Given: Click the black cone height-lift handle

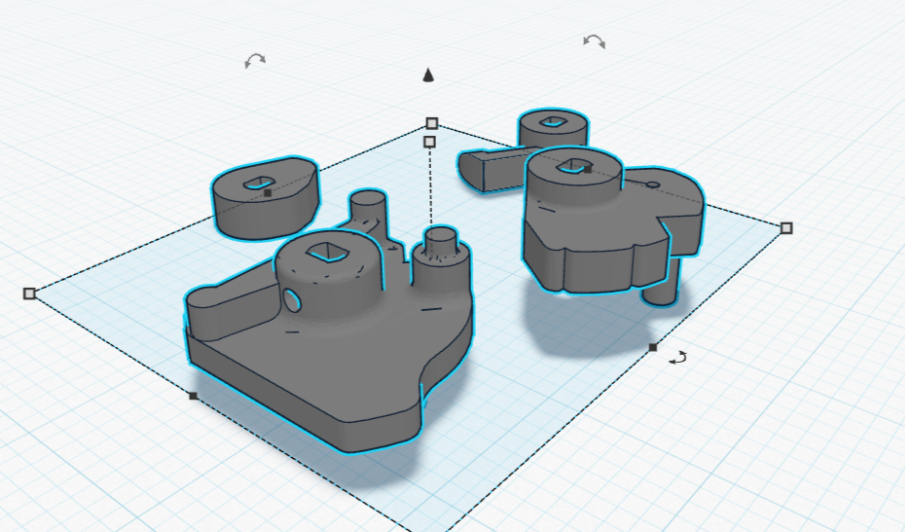Looking at the screenshot, I should pyautogui.click(x=428, y=75).
